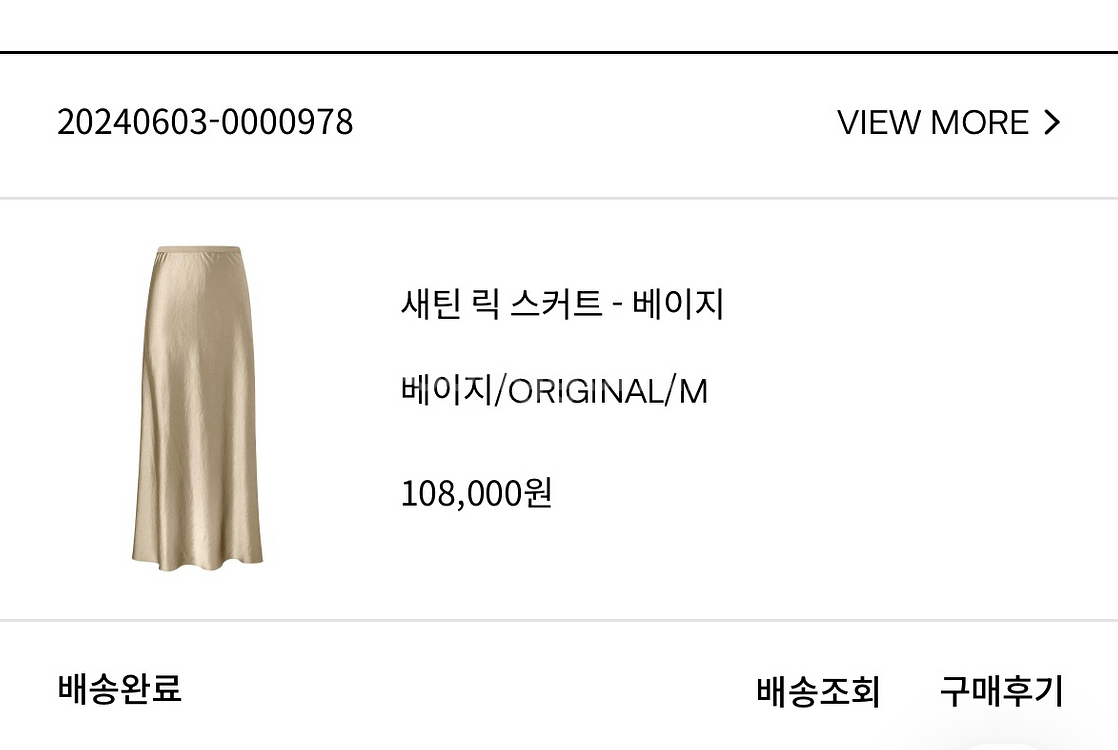Select the word 스커트 in the product name

[x=556, y=304]
